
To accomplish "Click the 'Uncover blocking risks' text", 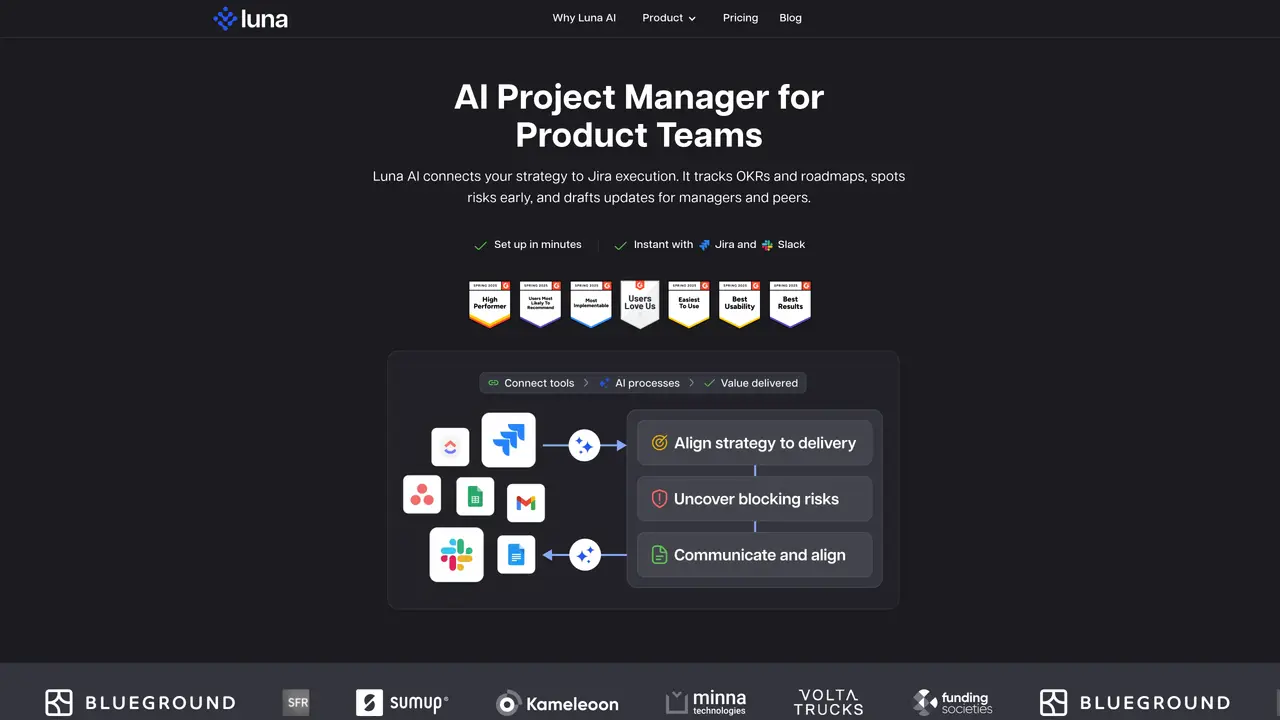I will (756, 499).
